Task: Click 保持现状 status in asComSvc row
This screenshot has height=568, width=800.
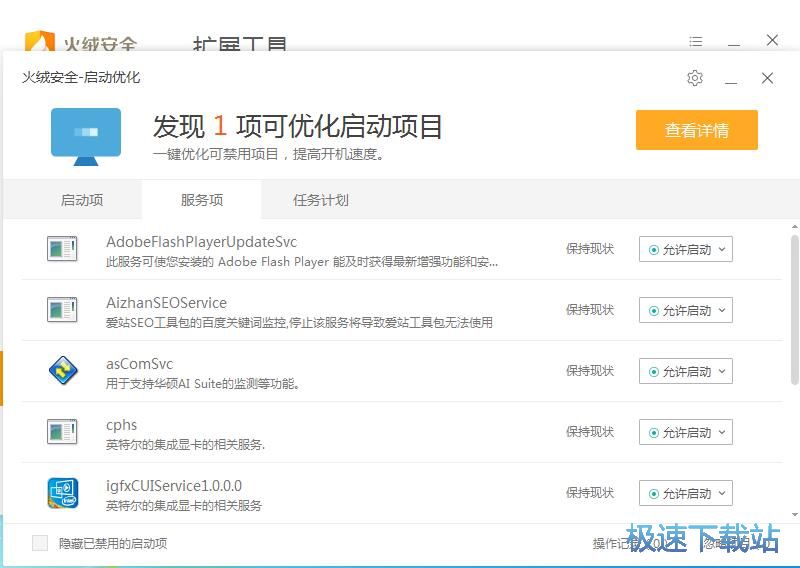Action: [x=589, y=371]
